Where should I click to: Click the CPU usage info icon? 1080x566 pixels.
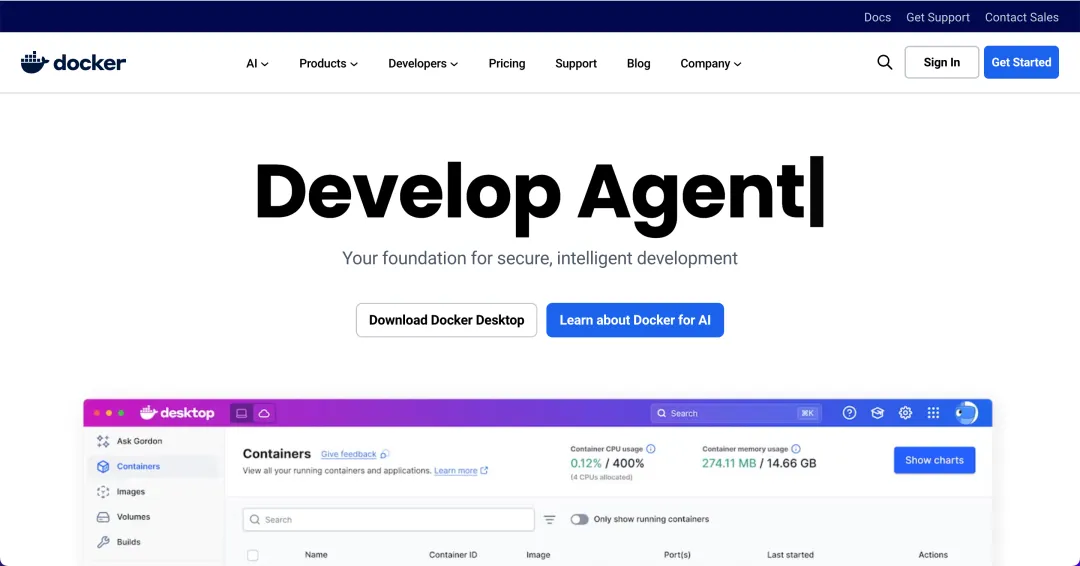[x=651, y=449]
